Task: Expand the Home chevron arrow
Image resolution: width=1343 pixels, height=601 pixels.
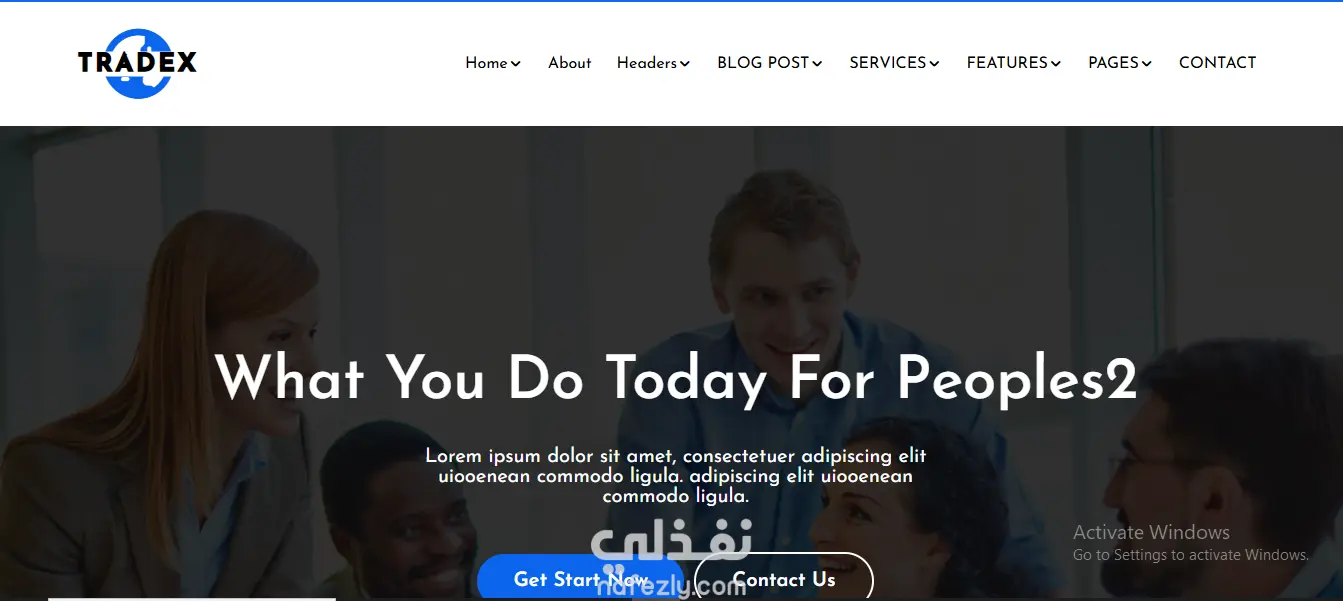Action: pyautogui.click(x=516, y=64)
